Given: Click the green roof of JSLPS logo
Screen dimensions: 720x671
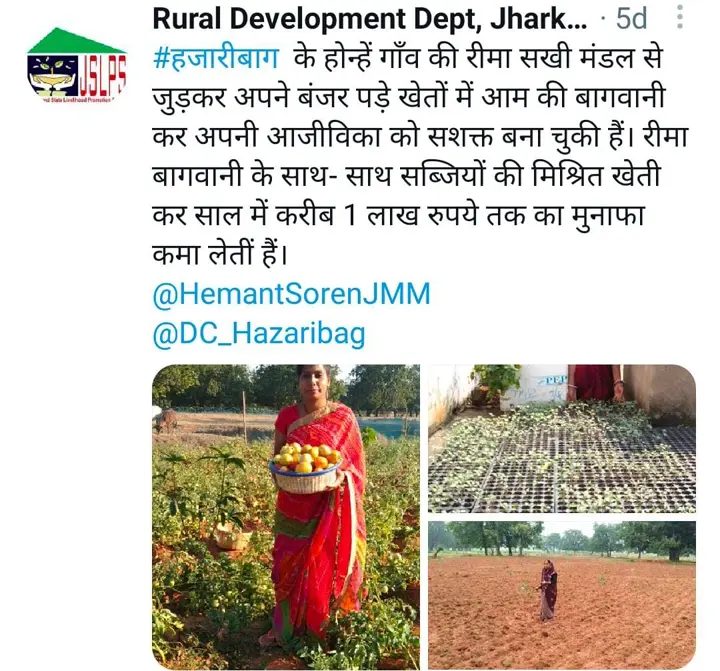Looking at the screenshot, I should coord(73,41).
